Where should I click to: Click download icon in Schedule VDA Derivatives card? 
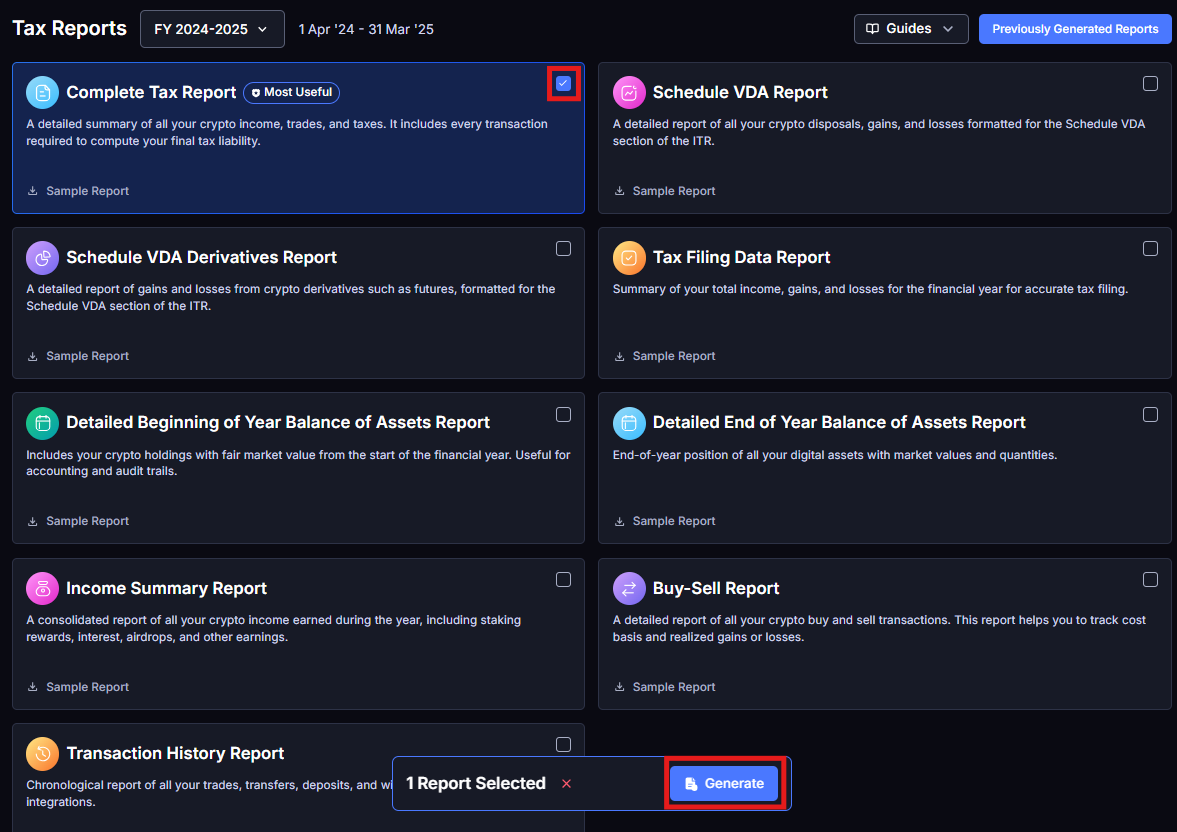click(x=32, y=356)
